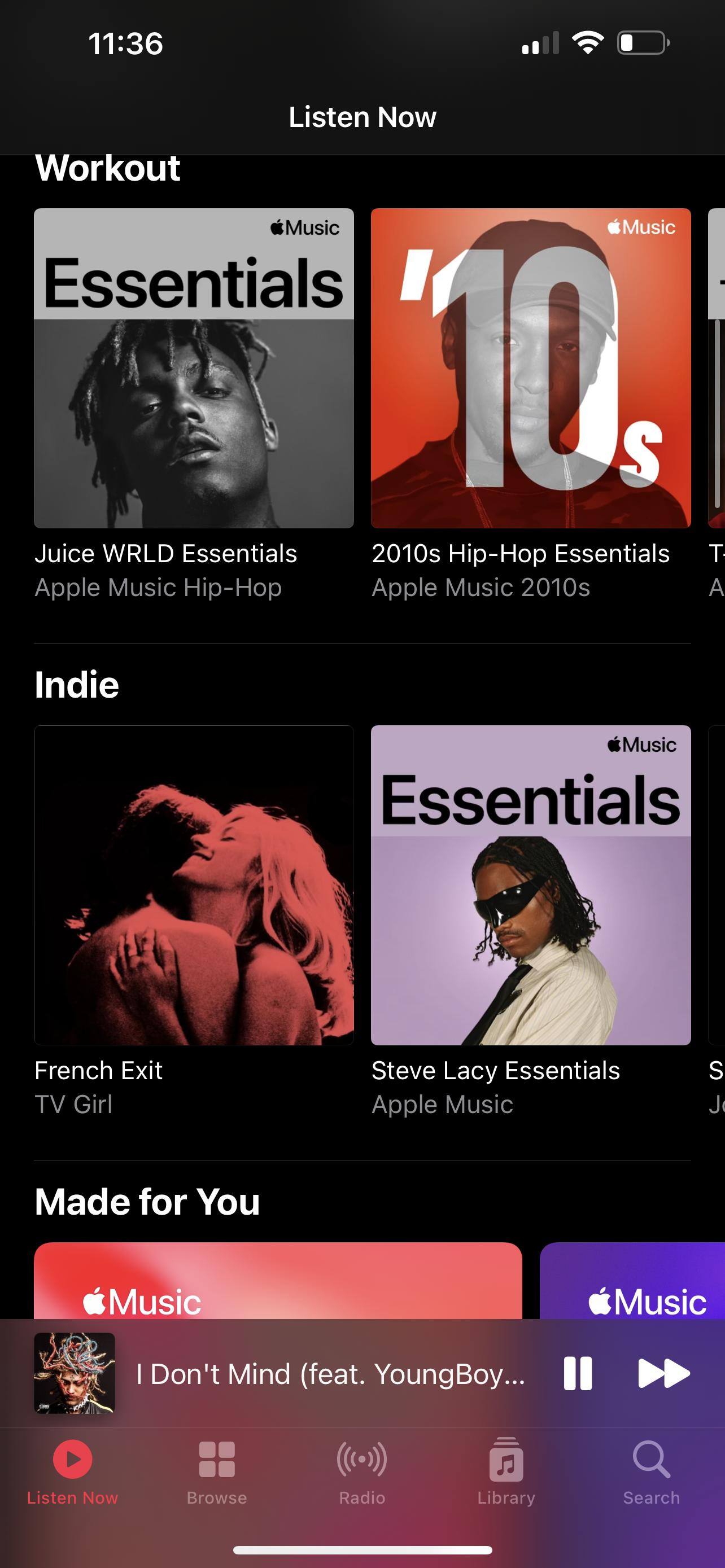This screenshot has width=725, height=1568.
Task: Open Juice WRLD Essentials playlist cover
Action: coord(194,368)
